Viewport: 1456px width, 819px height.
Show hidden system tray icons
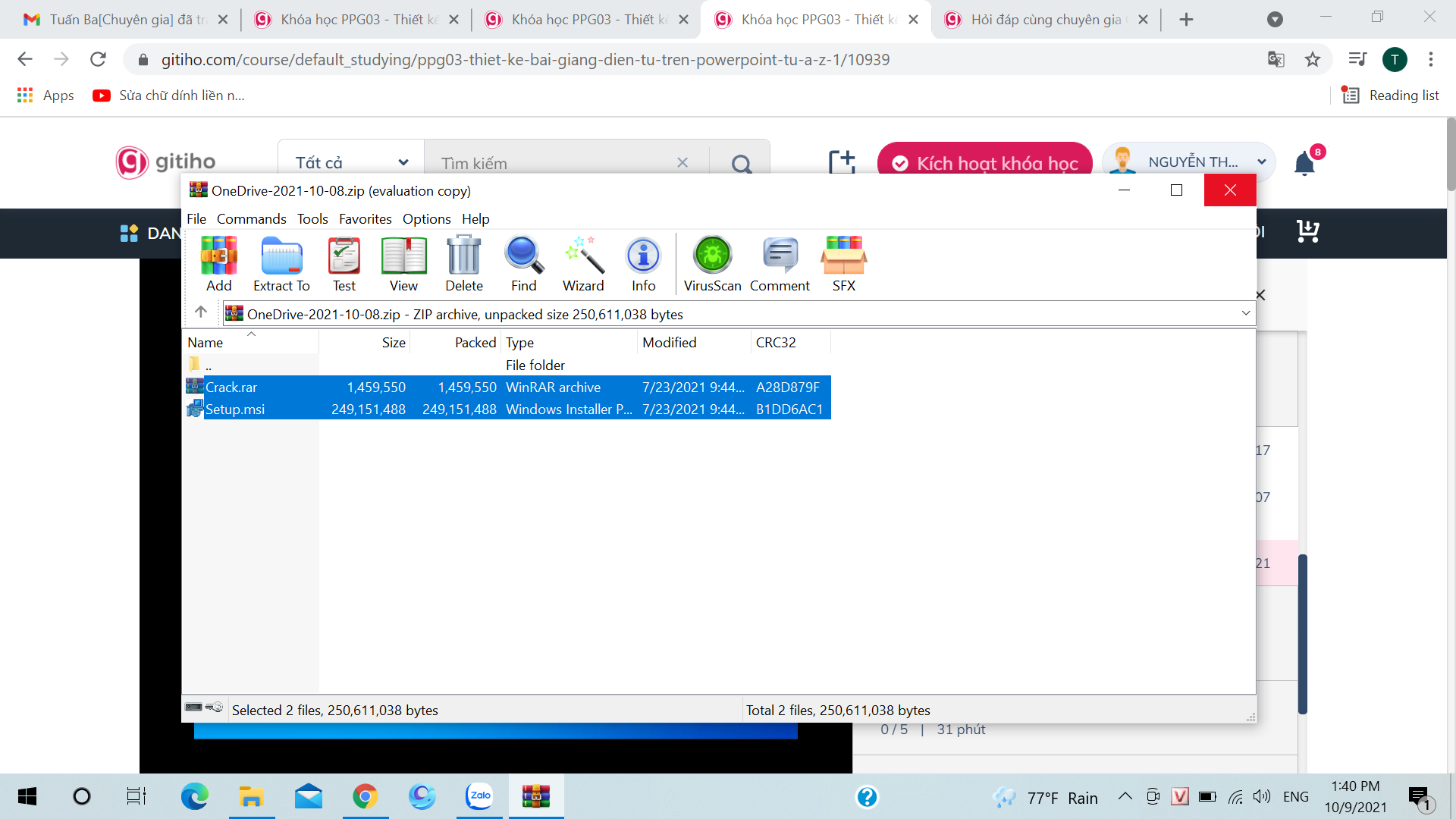click(x=1125, y=796)
